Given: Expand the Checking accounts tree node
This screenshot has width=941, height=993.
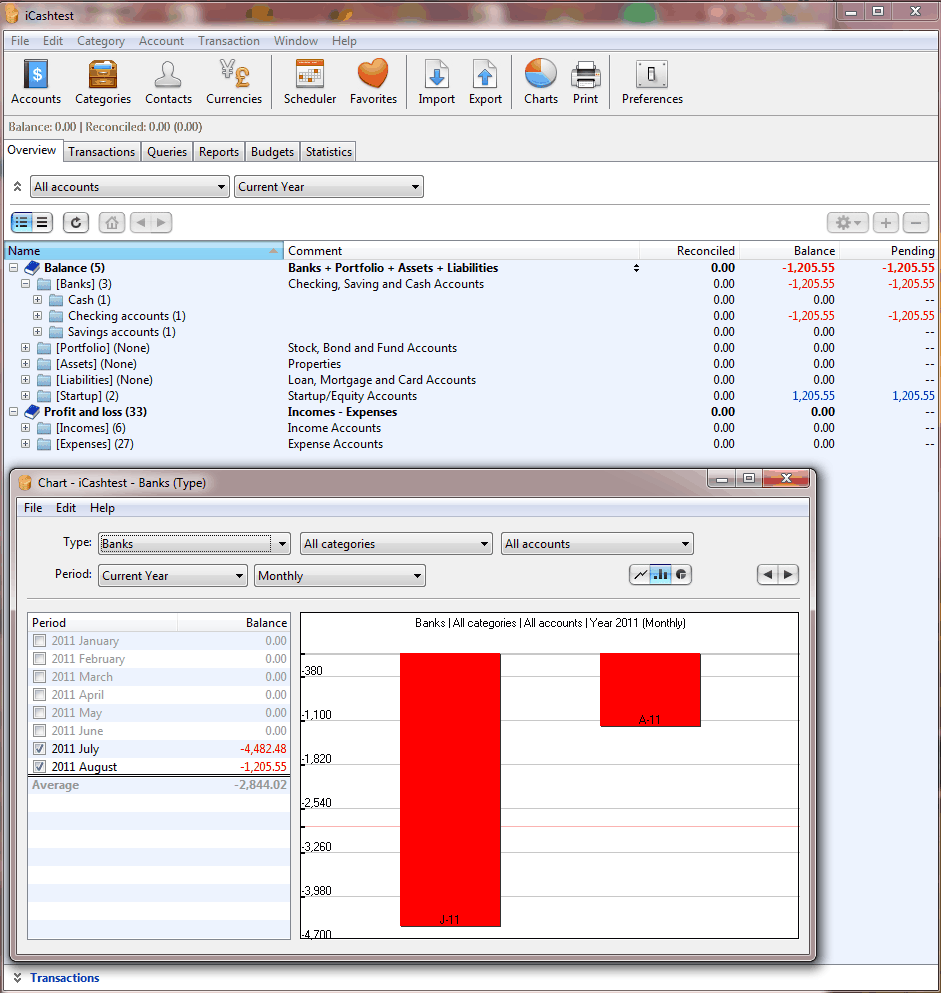Looking at the screenshot, I should pos(38,316).
